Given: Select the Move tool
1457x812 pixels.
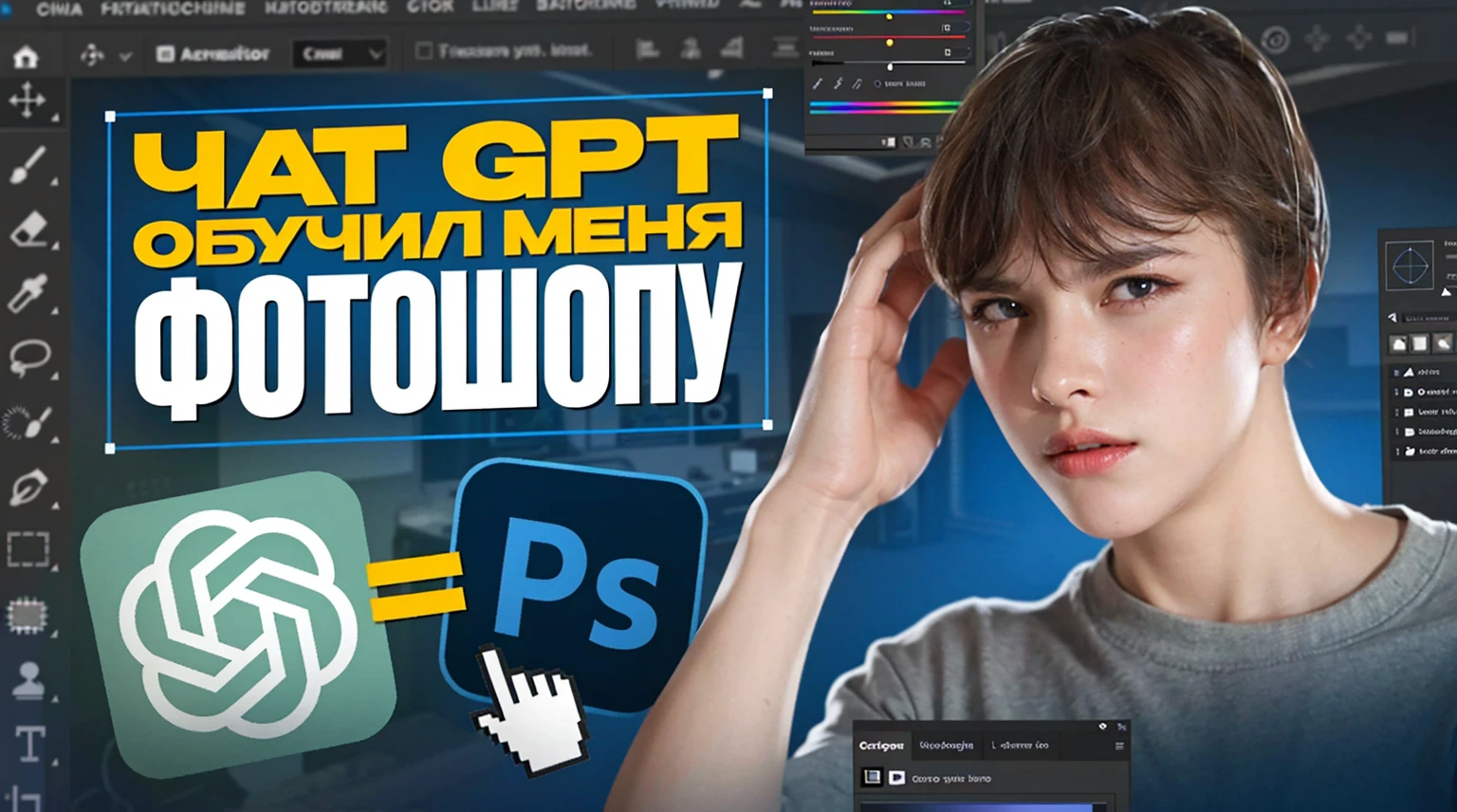Looking at the screenshot, I should coord(28,101).
